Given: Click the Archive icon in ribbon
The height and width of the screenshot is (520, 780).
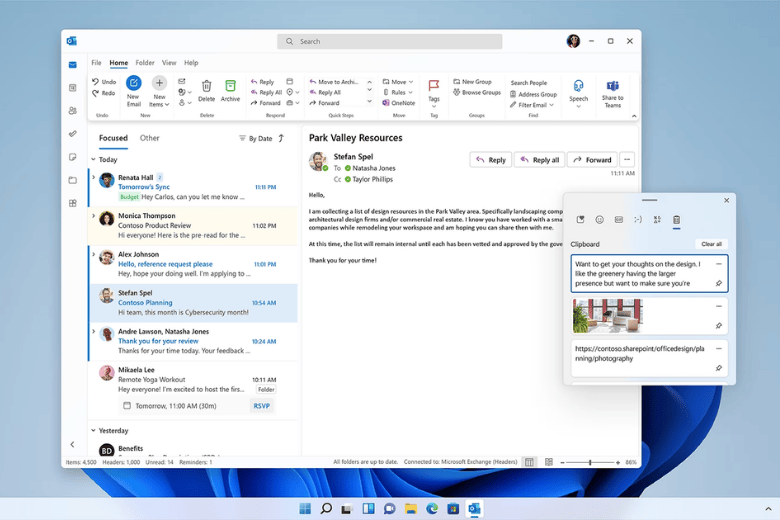Looking at the screenshot, I should pyautogui.click(x=230, y=91).
